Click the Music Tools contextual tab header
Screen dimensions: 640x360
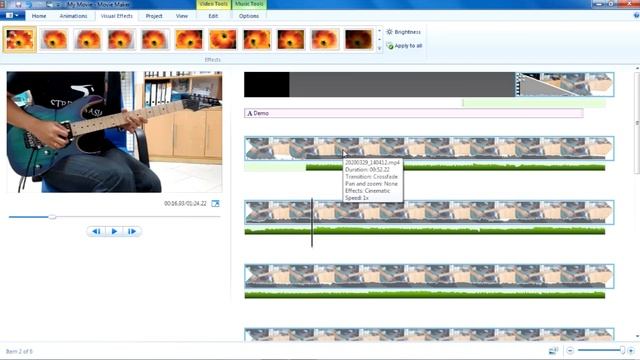coord(249,4)
